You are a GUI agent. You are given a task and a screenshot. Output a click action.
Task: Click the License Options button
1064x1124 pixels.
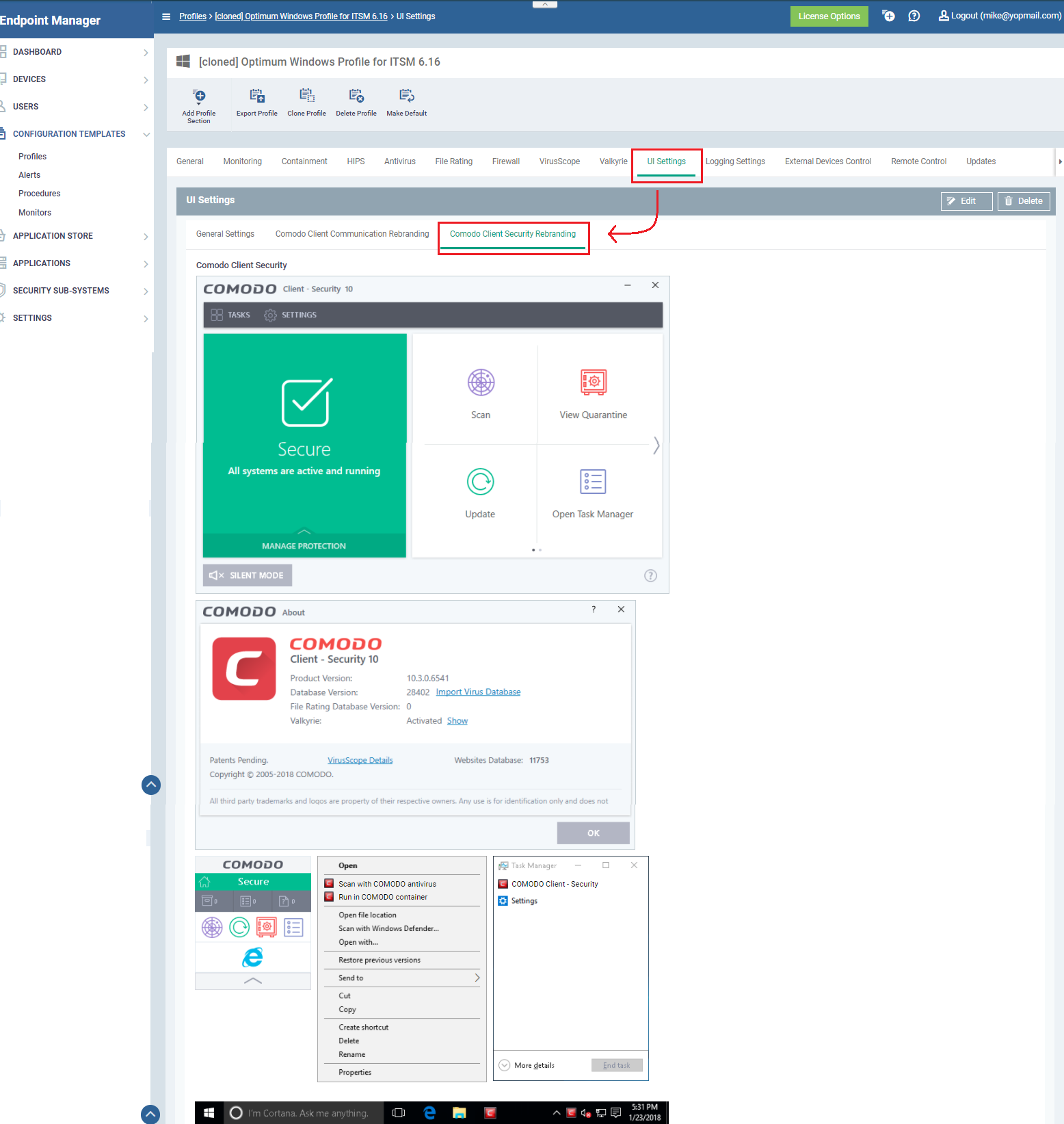coord(829,16)
